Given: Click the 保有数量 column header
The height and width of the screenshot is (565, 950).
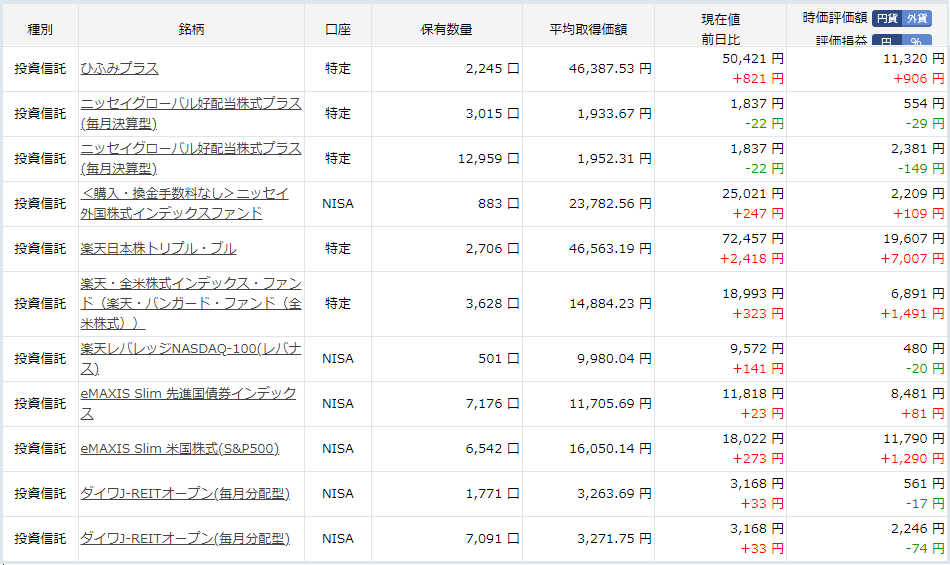Looking at the screenshot, I should 447,29.
